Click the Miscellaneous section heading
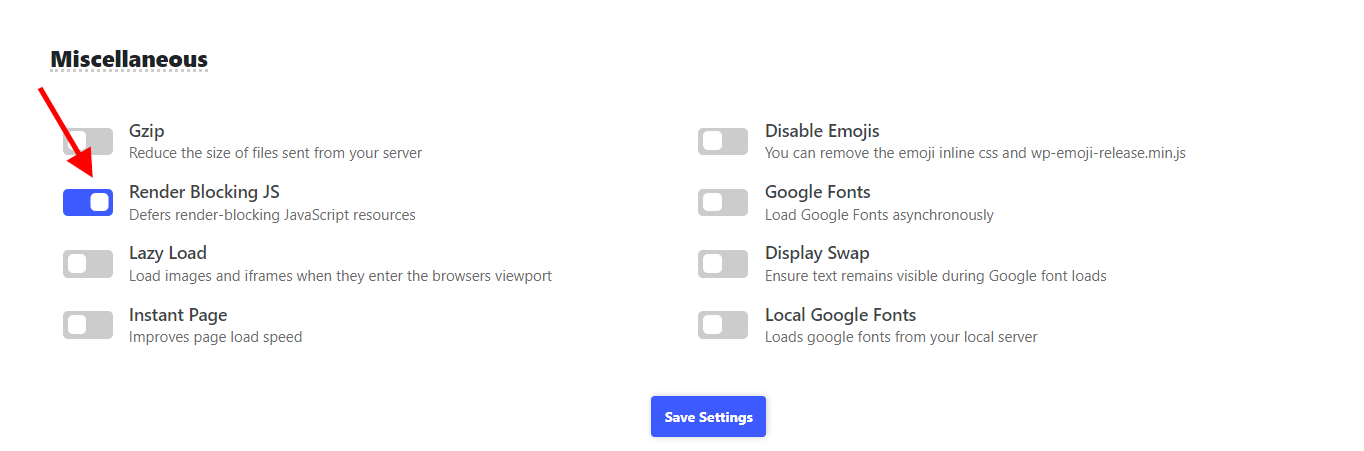1364x451 pixels. (x=129, y=59)
